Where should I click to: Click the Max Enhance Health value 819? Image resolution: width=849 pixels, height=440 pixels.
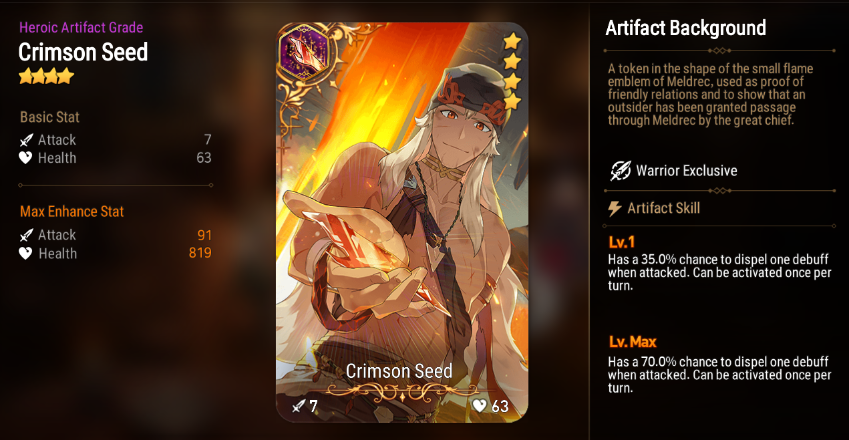[x=200, y=253]
